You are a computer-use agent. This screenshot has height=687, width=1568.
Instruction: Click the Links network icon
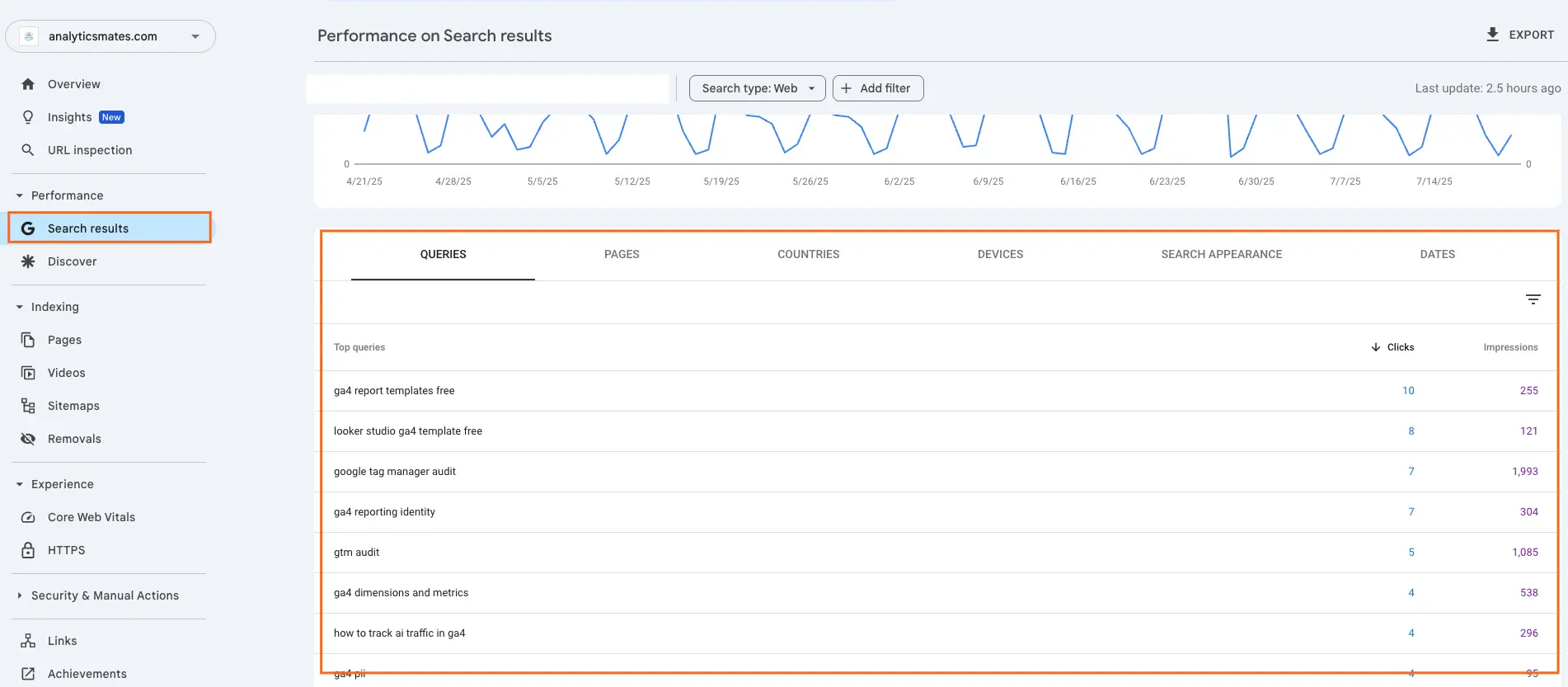pyautogui.click(x=28, y=641)
